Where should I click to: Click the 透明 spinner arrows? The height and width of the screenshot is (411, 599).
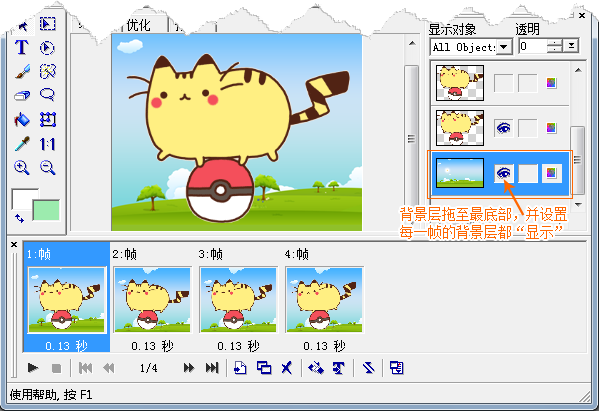click(x=555, y=47)
